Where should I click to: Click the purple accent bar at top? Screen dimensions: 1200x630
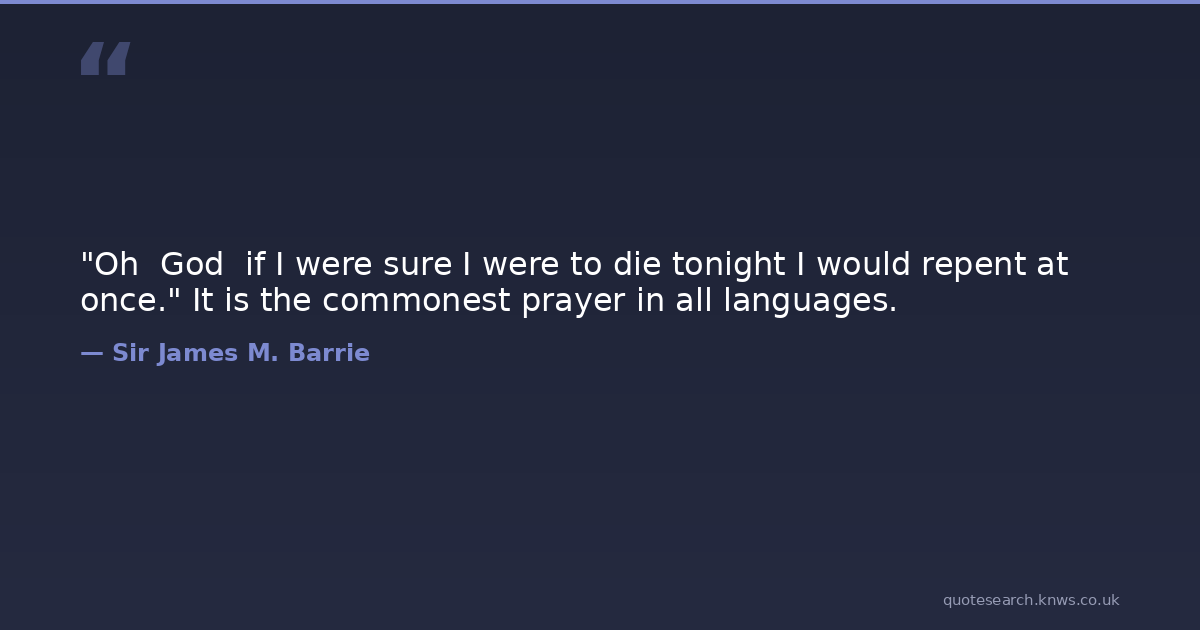[600, 2]
